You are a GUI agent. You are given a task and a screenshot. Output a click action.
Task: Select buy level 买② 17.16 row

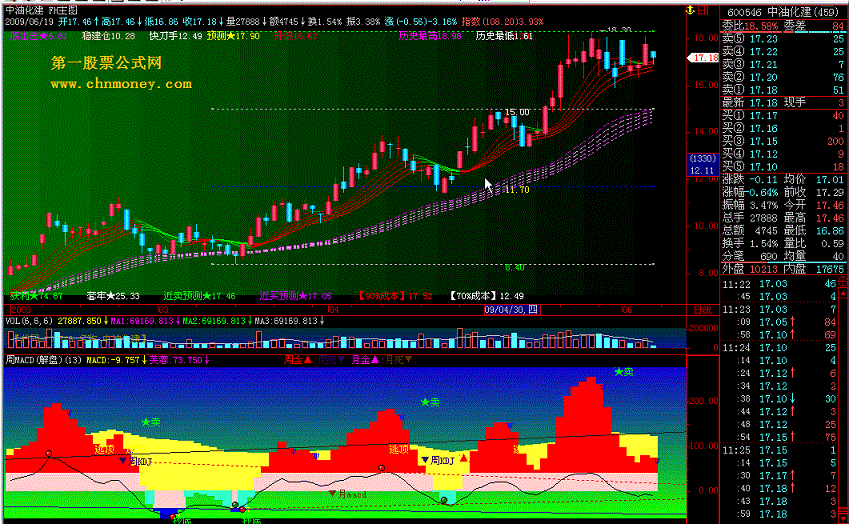(783, 128)
